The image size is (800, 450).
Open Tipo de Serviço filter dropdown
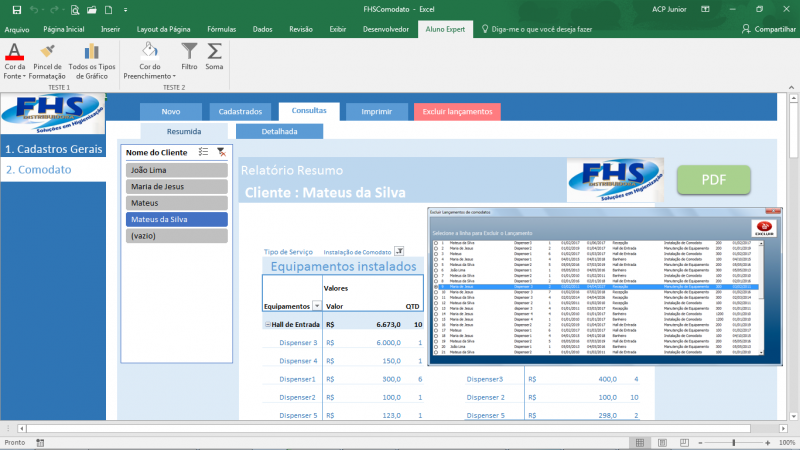(x=398, y=252)
